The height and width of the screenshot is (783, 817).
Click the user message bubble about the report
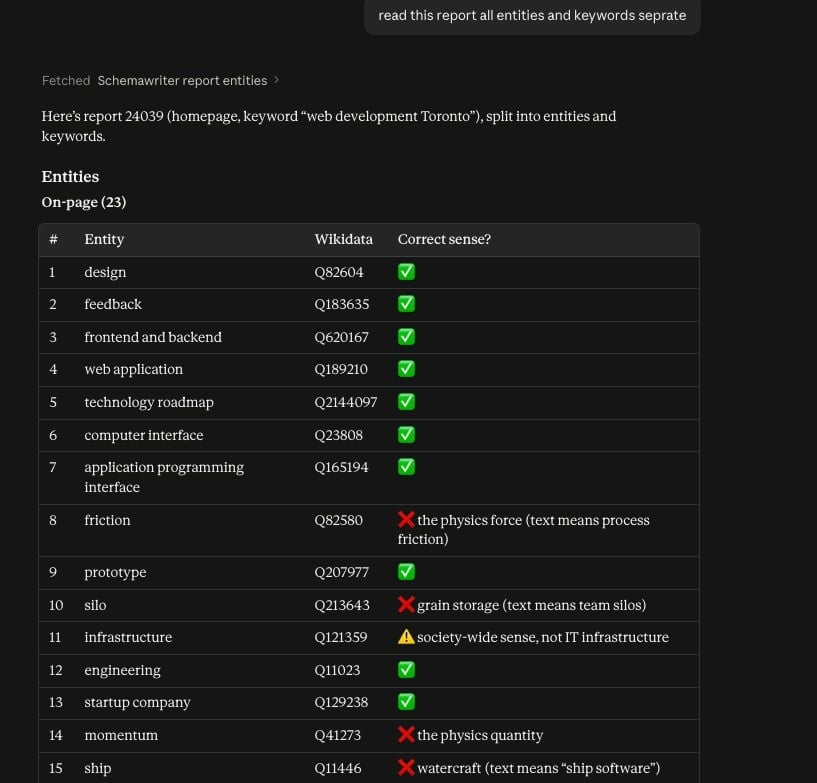[532, 16]
